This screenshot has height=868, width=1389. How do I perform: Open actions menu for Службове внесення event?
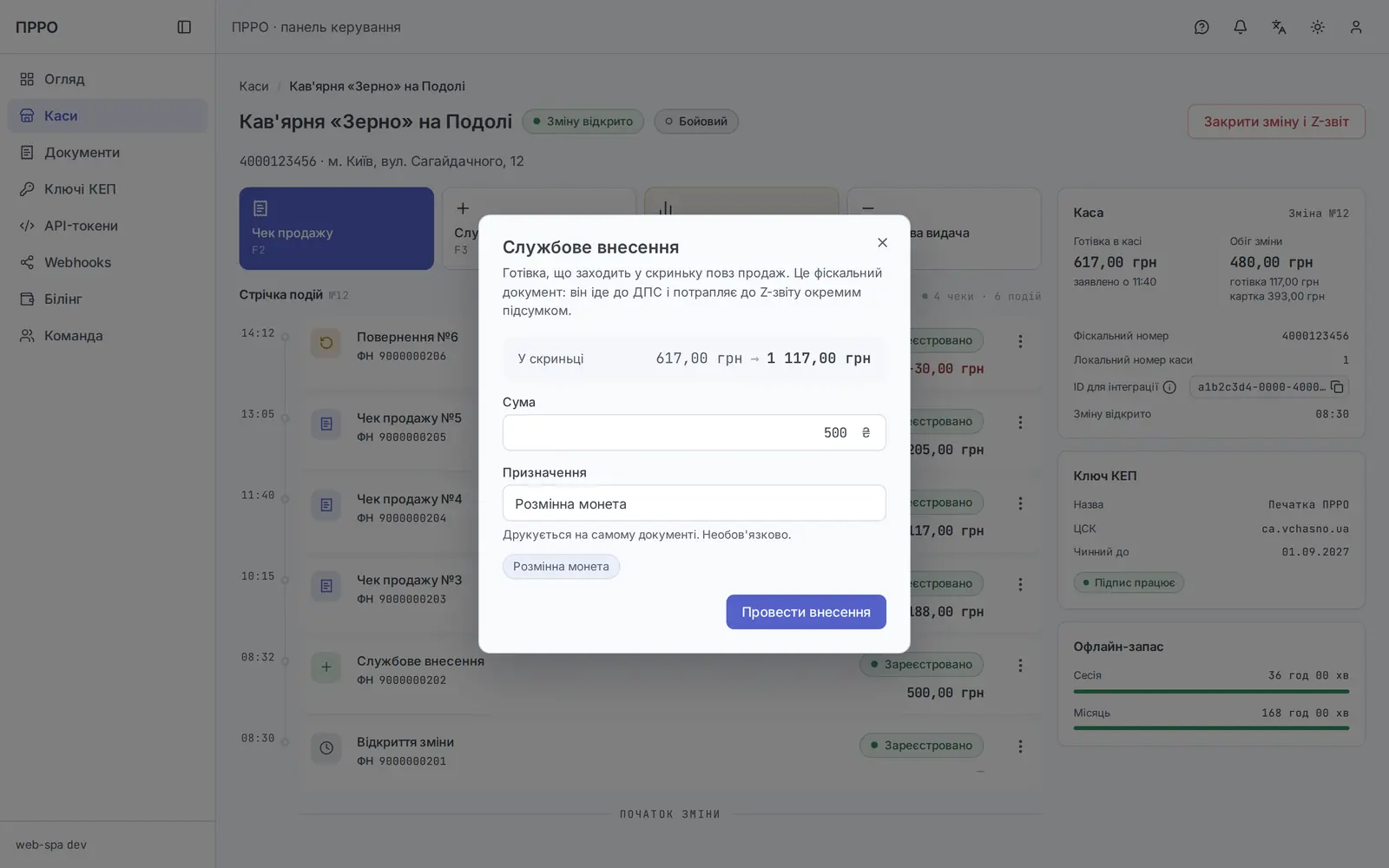tap(1020, 665)
